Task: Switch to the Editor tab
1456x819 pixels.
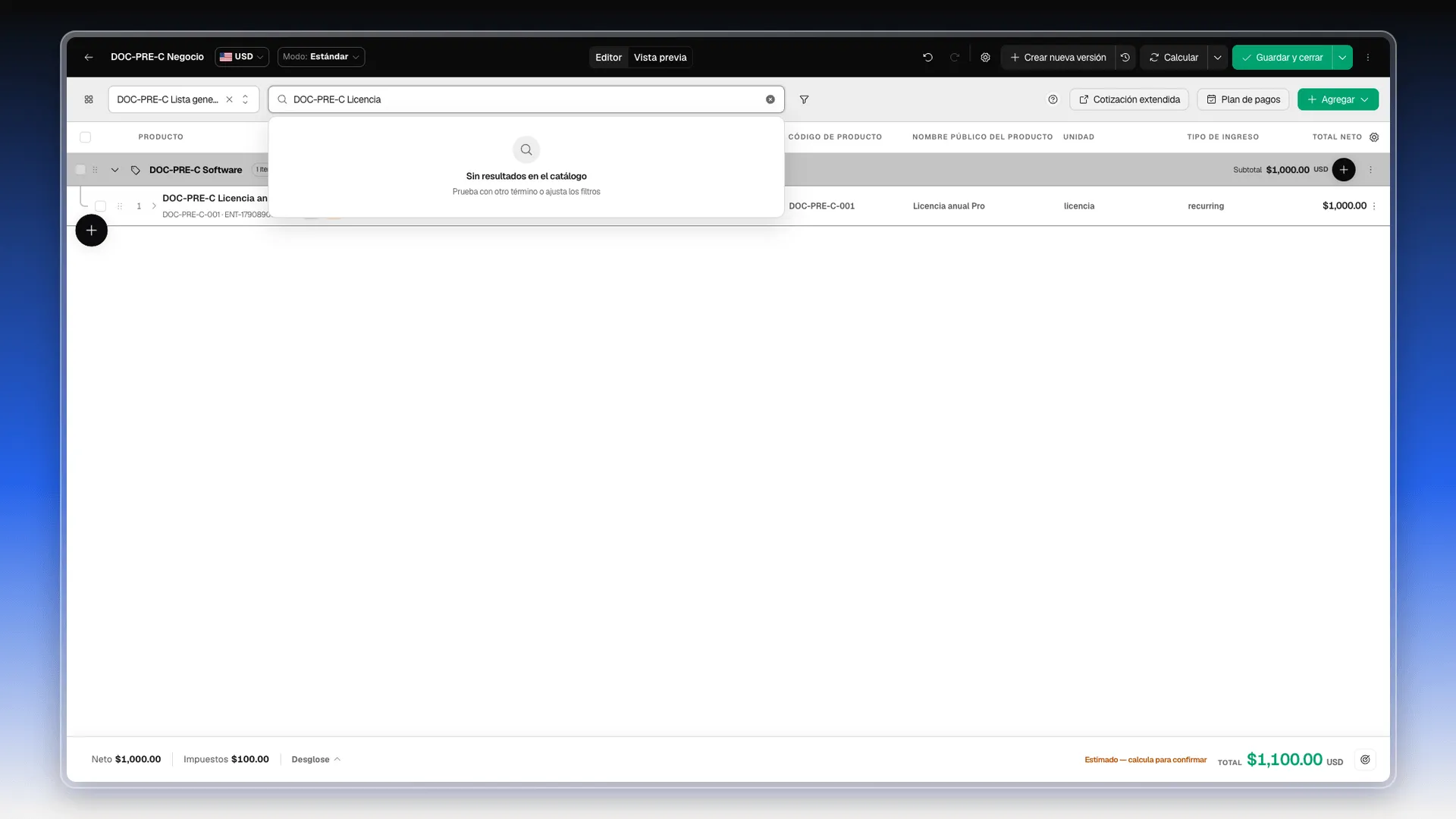Action: (608, 57)
